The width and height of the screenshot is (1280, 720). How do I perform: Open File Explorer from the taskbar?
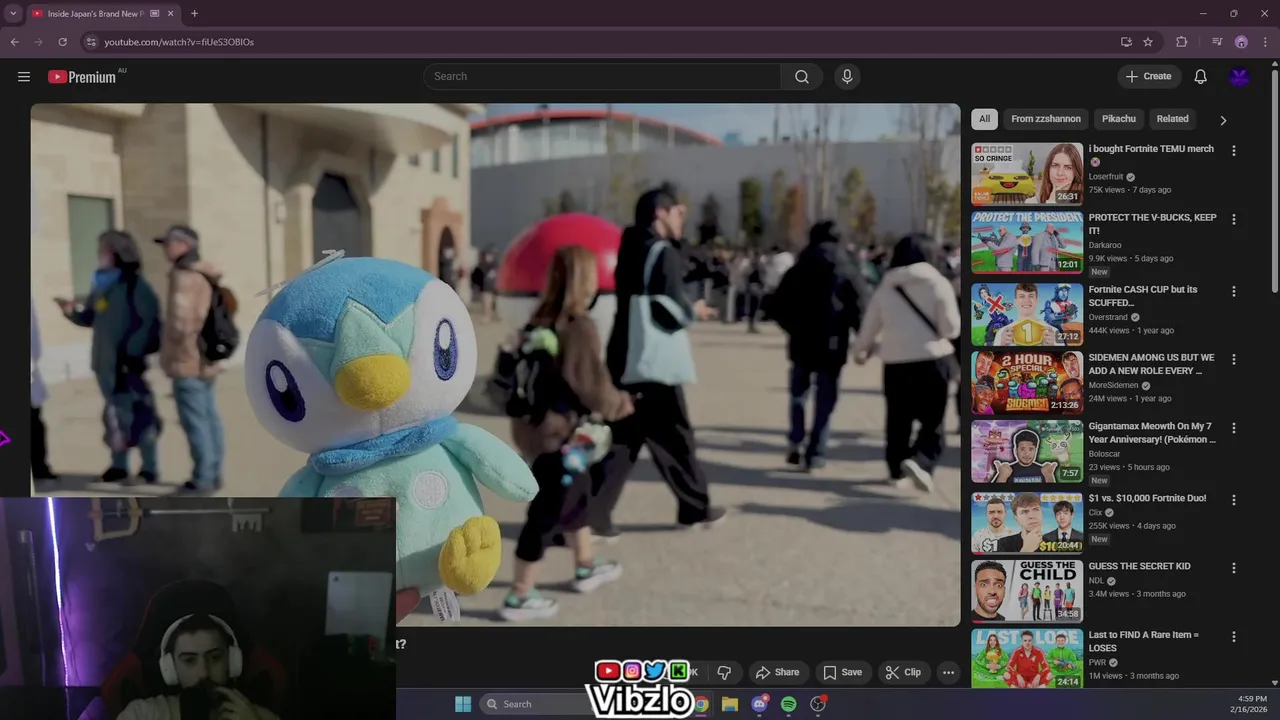[730, 704]
